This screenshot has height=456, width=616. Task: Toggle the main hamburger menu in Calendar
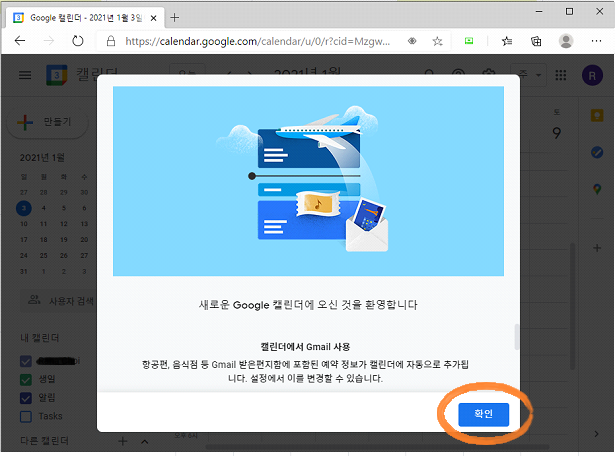click(25, 75)
